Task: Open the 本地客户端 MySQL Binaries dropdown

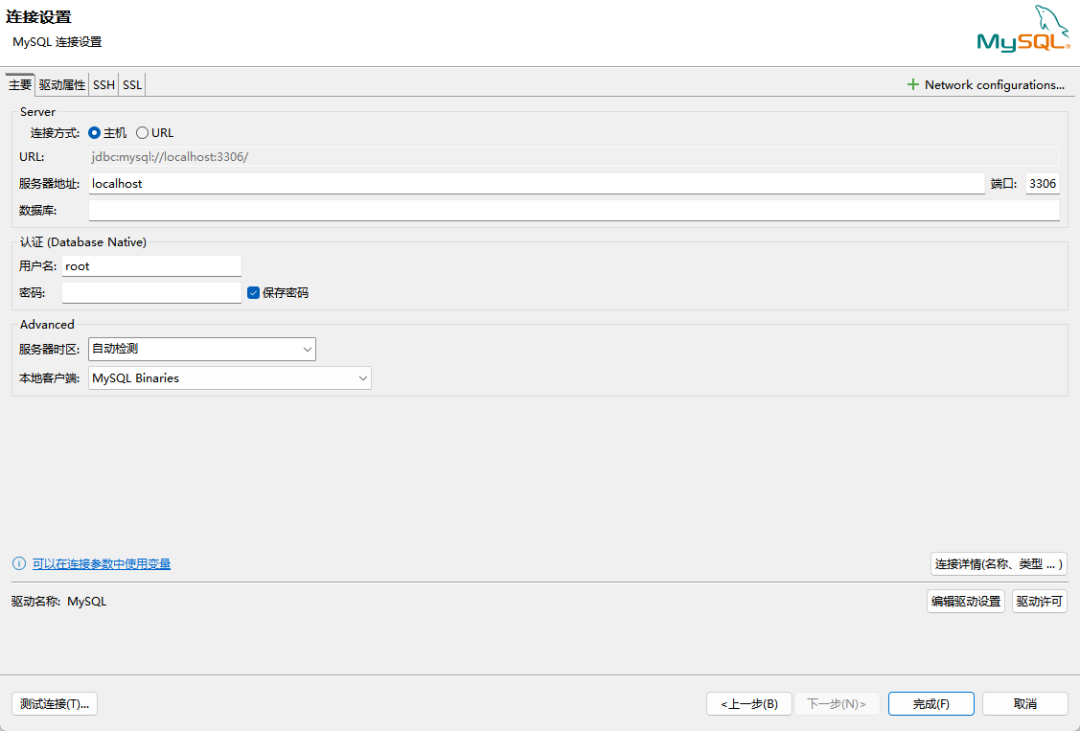Action: [229, 378]
